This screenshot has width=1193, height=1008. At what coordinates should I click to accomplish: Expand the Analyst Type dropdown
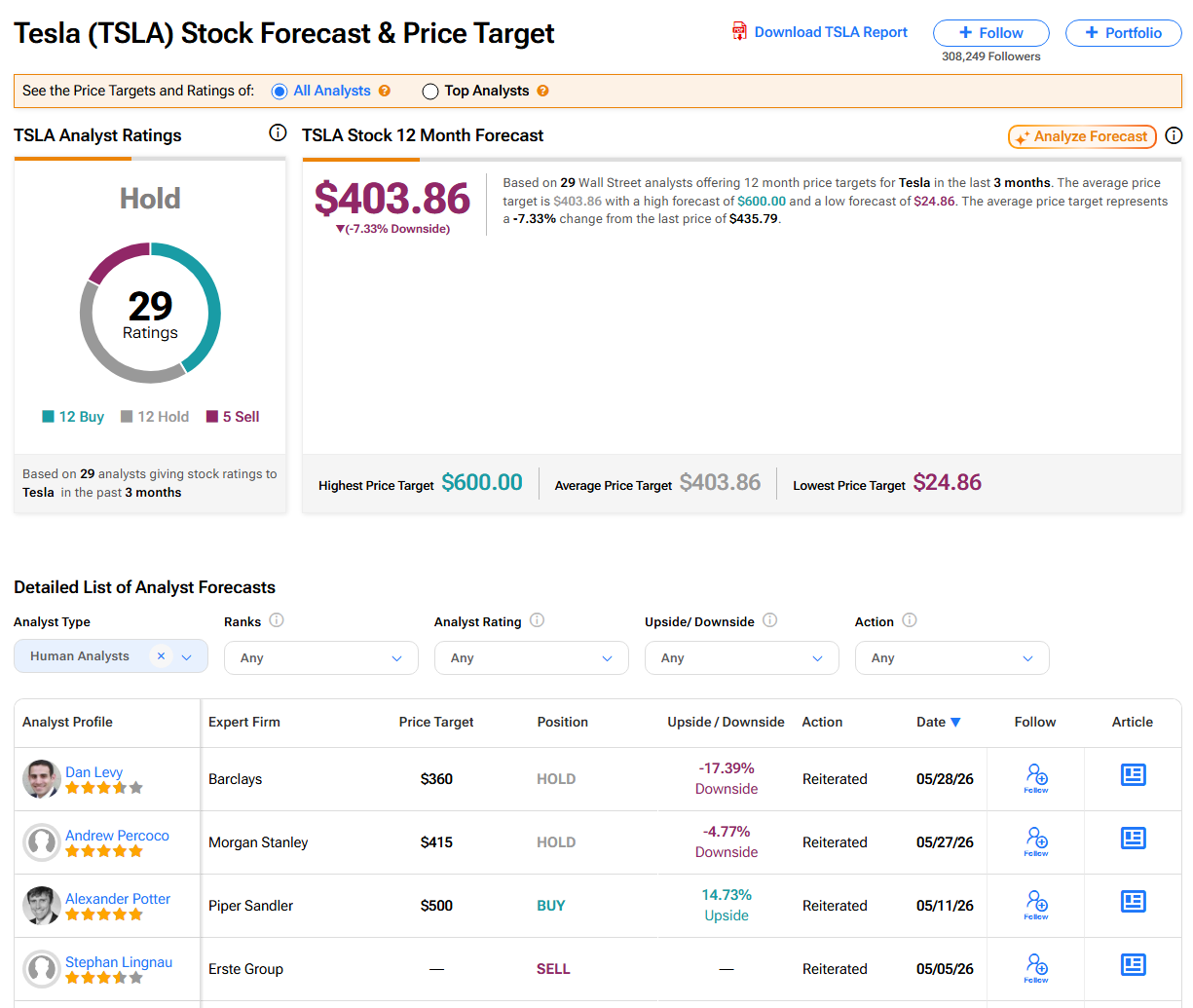pyautogui.click(x=187, y=657)
